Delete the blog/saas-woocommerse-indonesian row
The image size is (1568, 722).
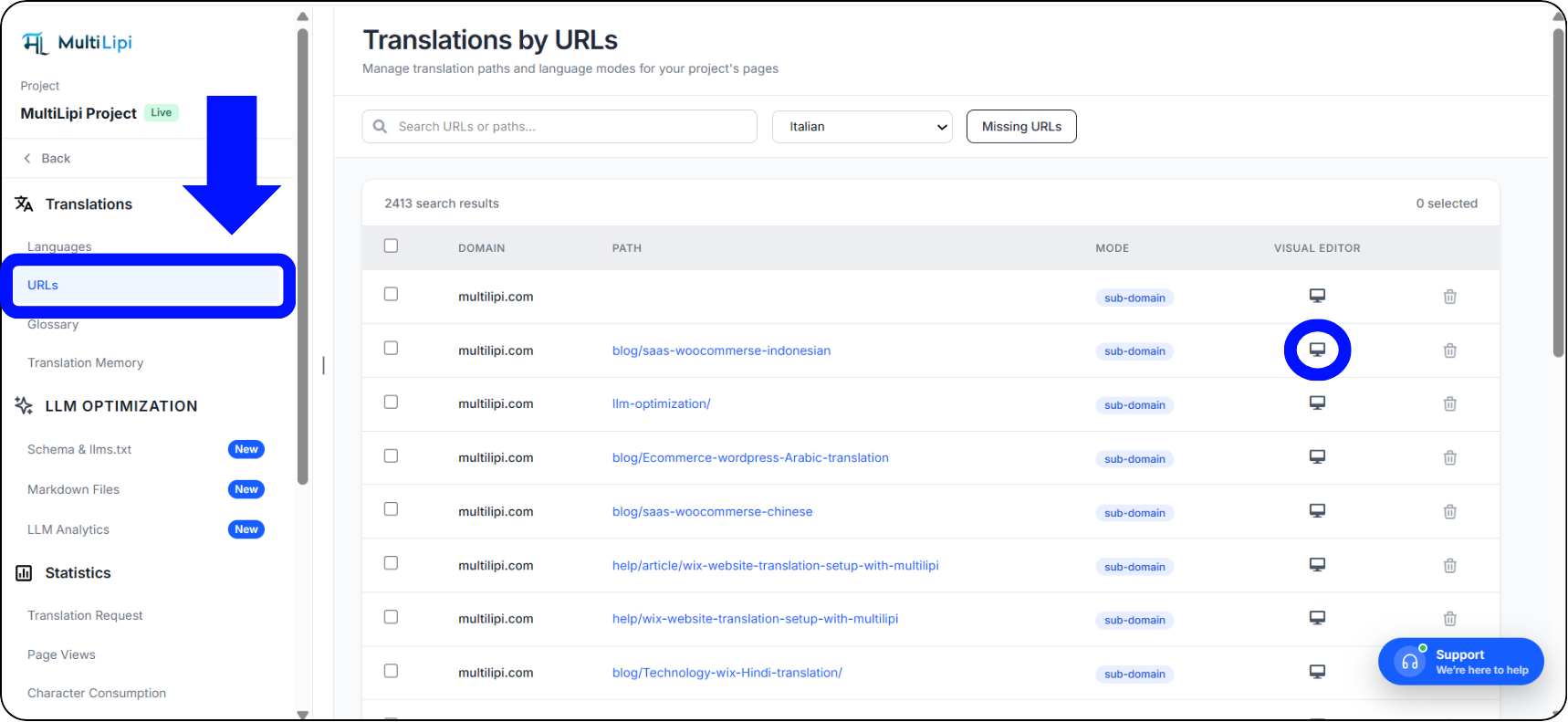1449,351
